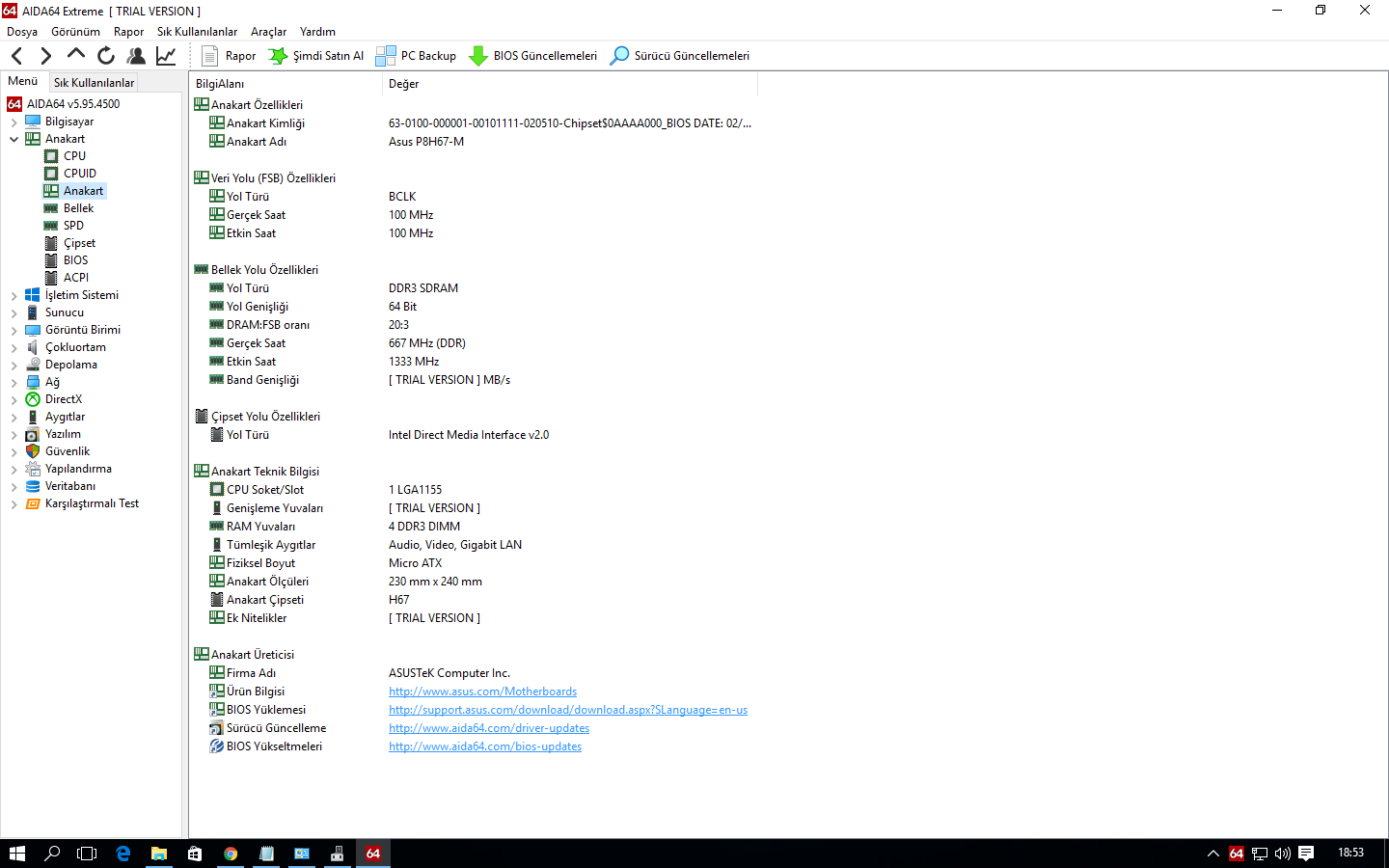Expand the Depolama tree node

click(14, 366)
